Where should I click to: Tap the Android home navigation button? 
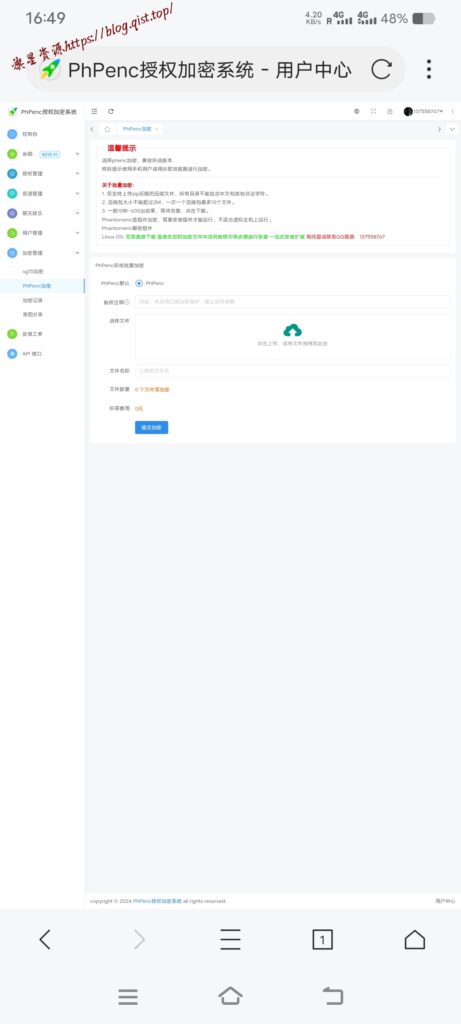(x=230, y=996)
